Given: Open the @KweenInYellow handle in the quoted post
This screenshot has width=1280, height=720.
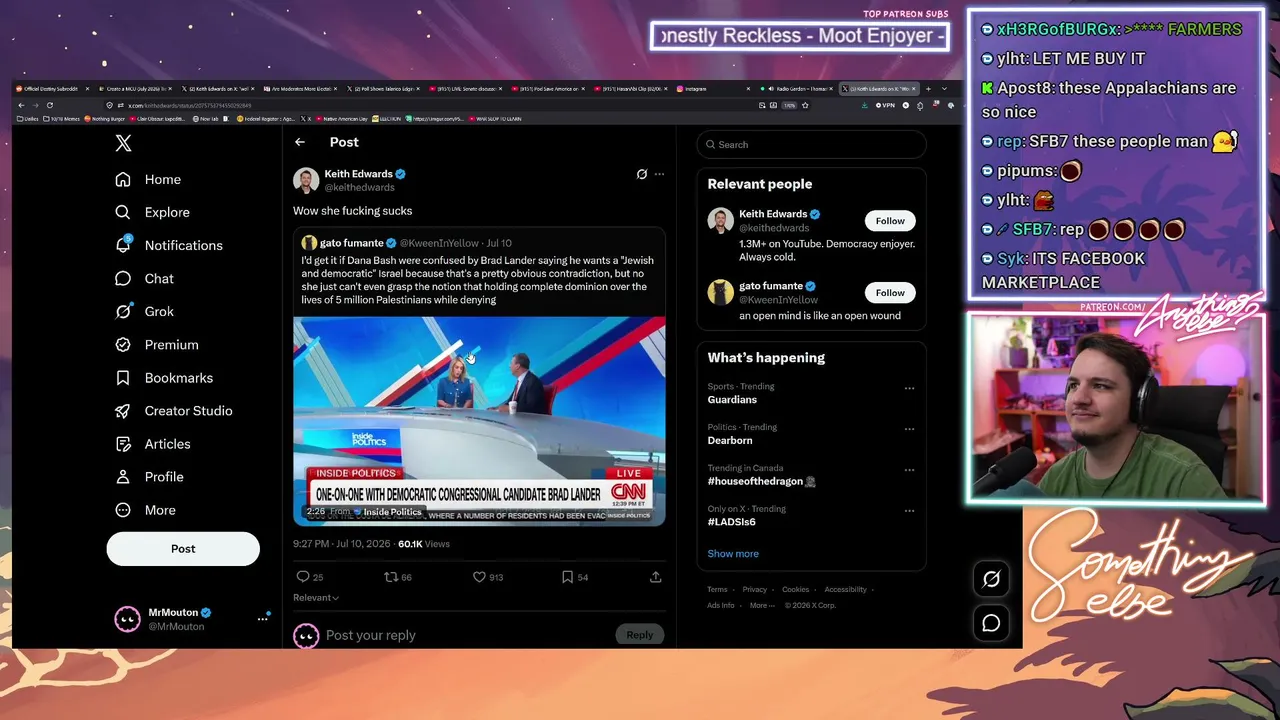Looking at the screenshot, I should click(x=439, y=243).
